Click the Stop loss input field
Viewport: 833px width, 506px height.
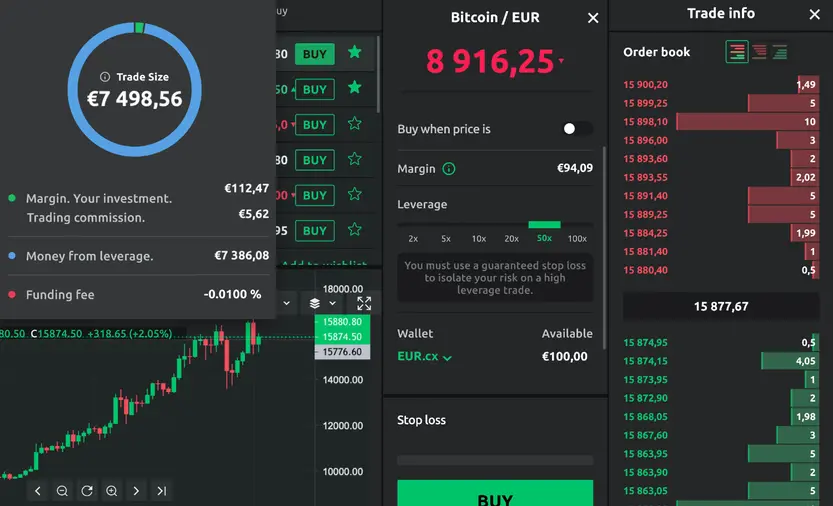pyautogui.click(x=495, y=460)
